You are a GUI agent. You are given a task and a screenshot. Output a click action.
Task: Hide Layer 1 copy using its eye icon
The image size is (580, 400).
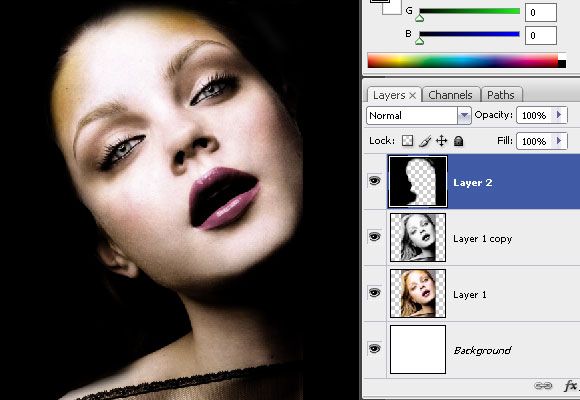374,236
